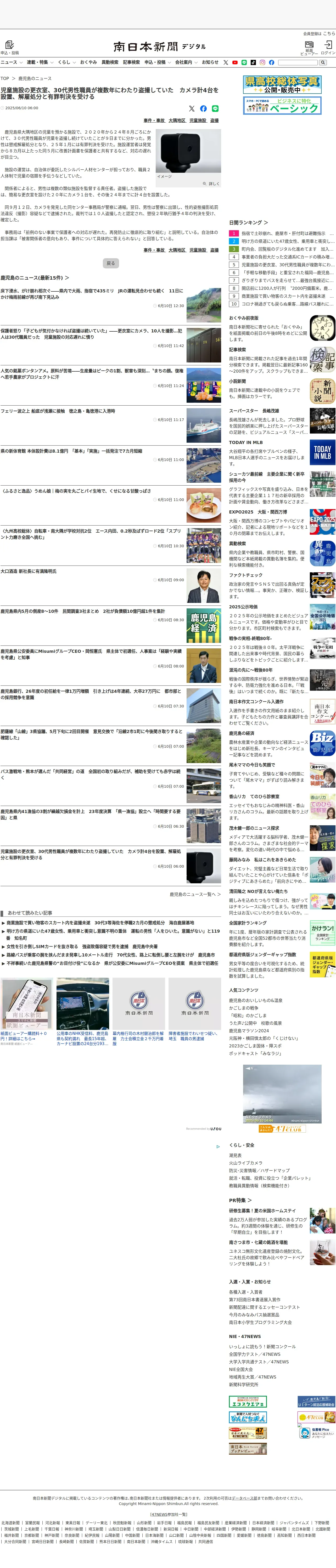This screenshot has width=336, height=1568.
Task: Open データベース部 link in footer
Action: 244,1498
